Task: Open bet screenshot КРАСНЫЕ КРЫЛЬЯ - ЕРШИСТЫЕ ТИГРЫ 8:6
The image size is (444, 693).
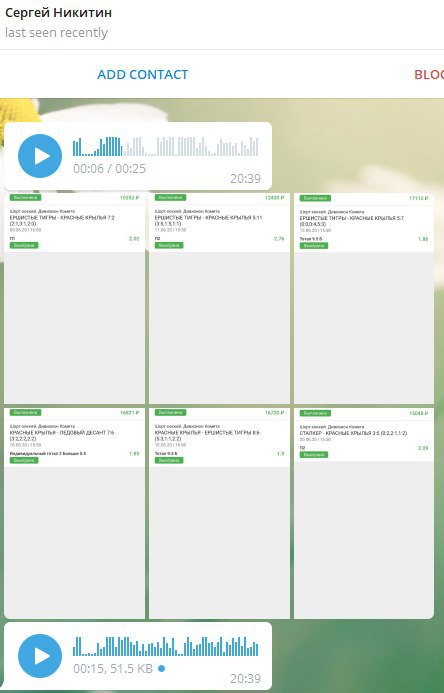Action: [x=220, y=513]
